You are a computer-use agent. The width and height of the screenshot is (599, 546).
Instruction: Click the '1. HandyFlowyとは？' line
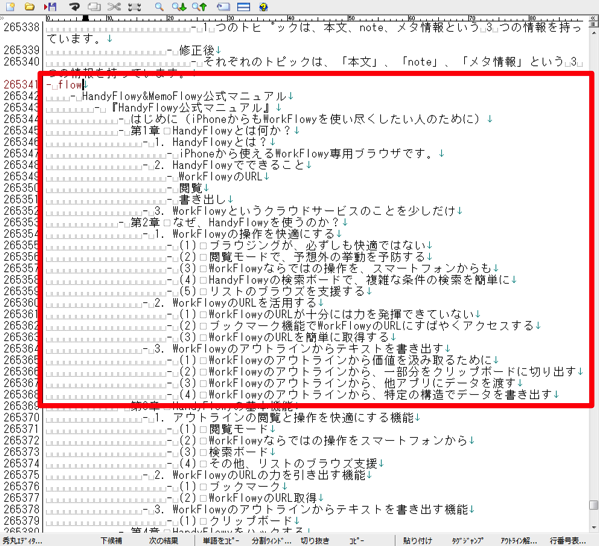click(210, 142)
